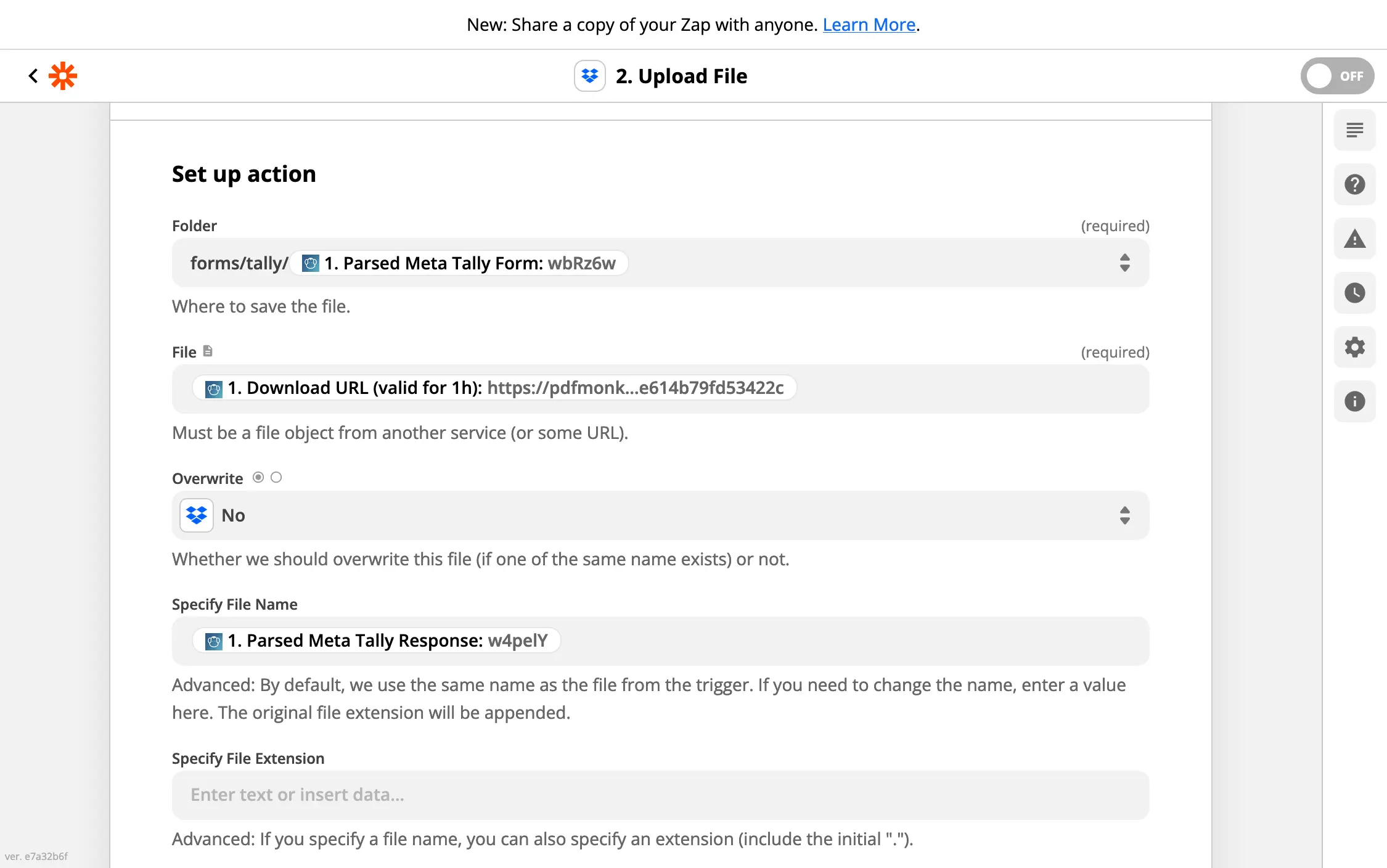Image resolution: width=1387 pixels, height=868 pixels.
Task: Click the Download URL data pill
Action: pyautogui.click(x=494, y=388)
